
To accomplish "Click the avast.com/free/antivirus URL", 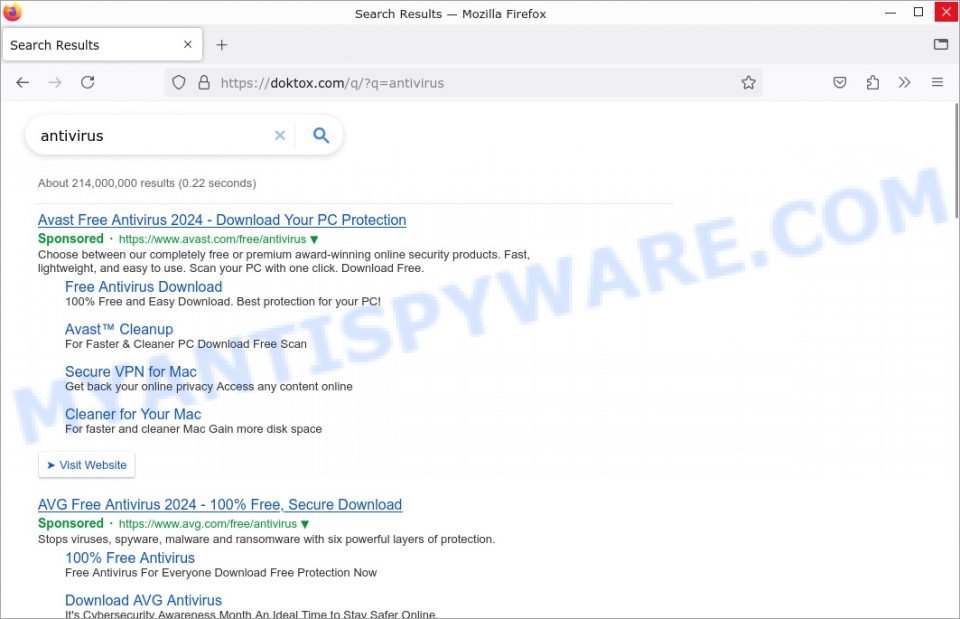I will (x=212, y=239).
